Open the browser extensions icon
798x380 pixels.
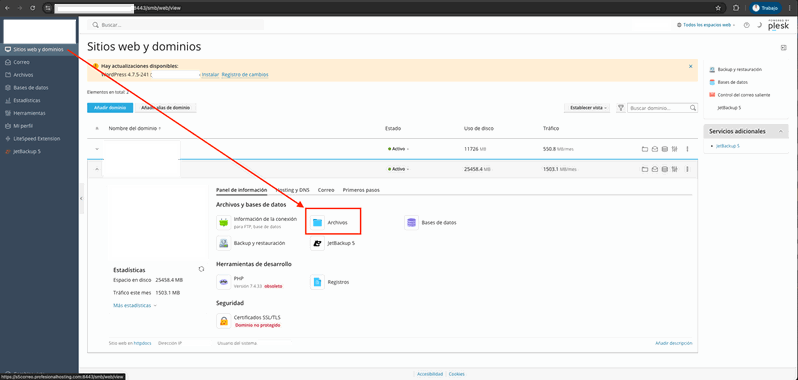click(736, 8)
